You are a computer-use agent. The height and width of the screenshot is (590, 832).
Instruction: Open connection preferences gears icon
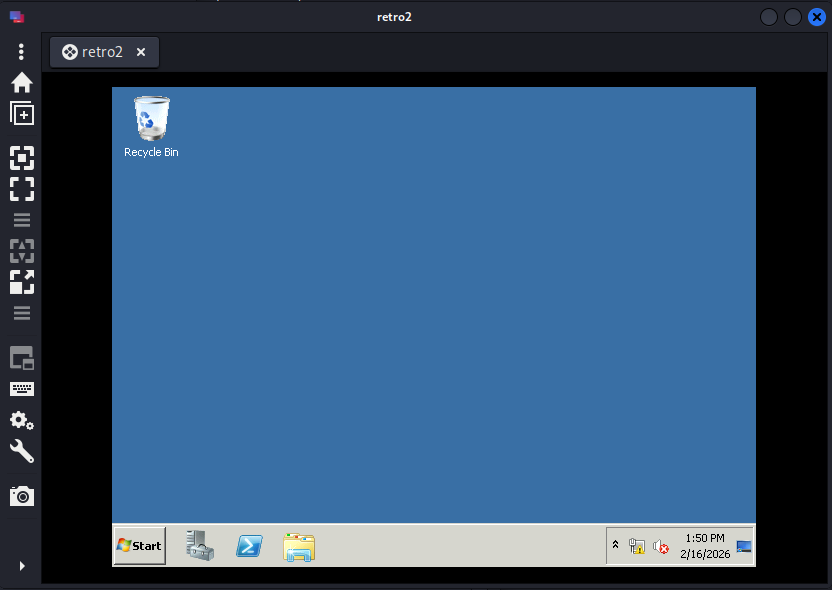tap(21, 420)
